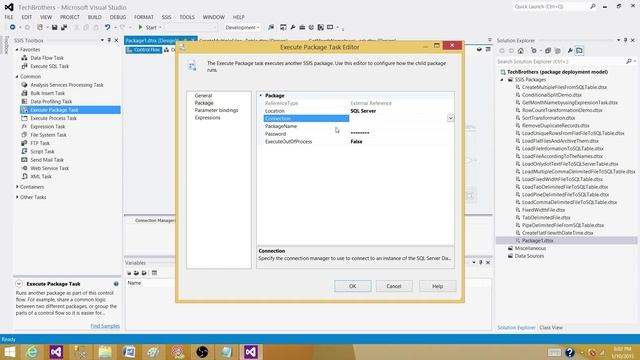Open Properties wrench in Solution Explorer
Screen dimensions: 640x360
point(570,51)
